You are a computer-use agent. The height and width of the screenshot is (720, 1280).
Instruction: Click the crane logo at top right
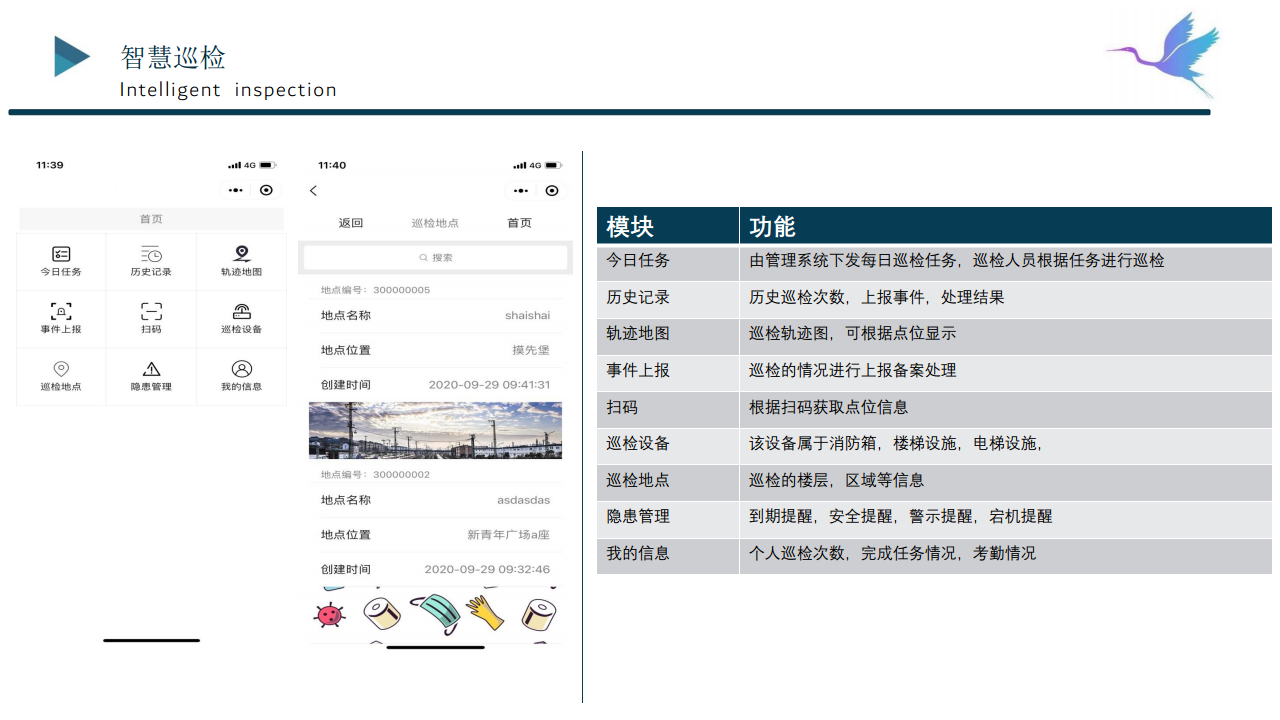[x=1164, y=54]
